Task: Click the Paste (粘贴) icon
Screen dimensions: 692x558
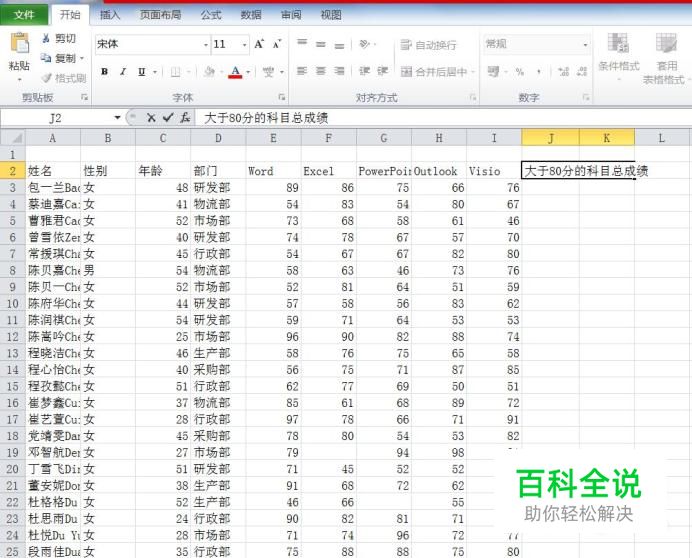Action: [19, 44]
